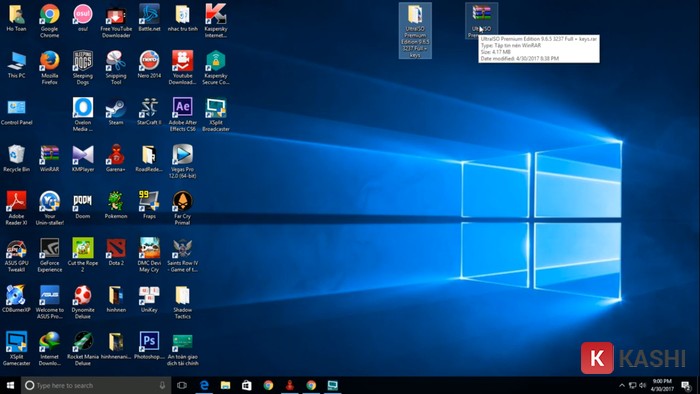Click the search box microphone icon
This screenshot has width=700, height=394.
tap(162, 385)
